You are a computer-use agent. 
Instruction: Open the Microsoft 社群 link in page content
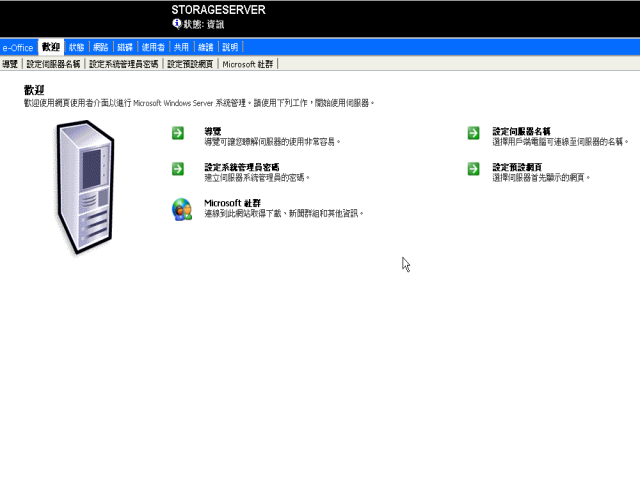[x=232, y=203]
